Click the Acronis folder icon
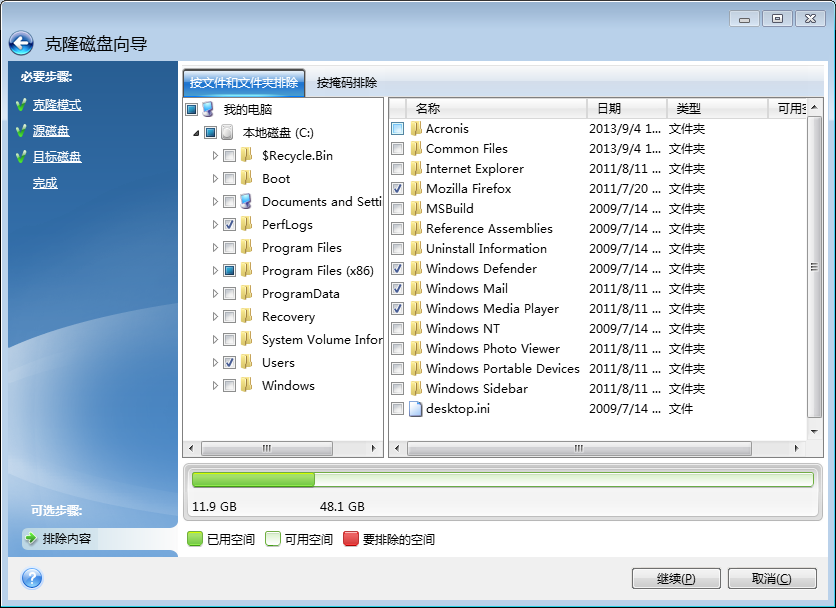Screen dimensions: 836x608 [416, 129]
